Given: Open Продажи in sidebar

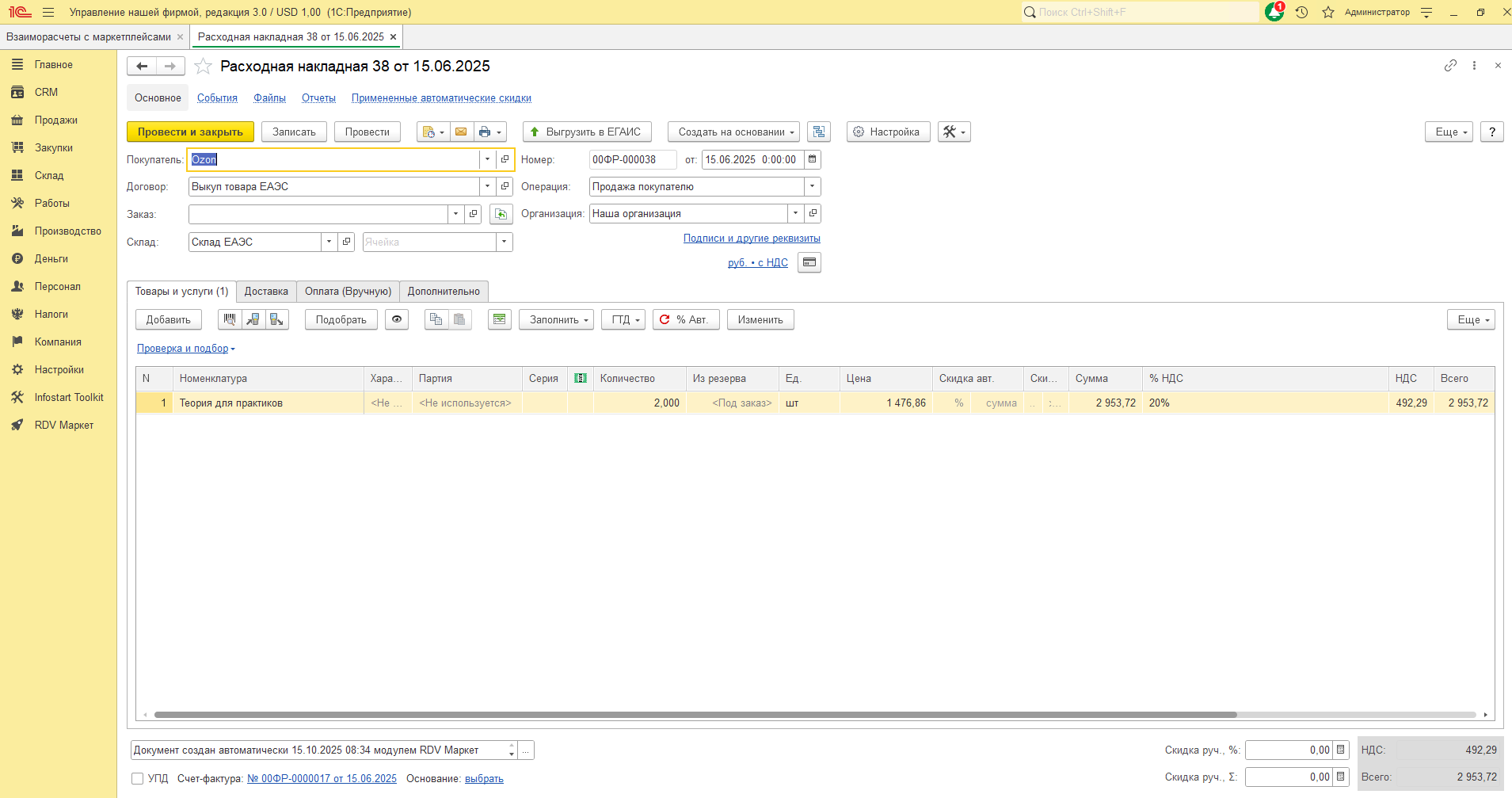Looking at the screenshot, I should [55, 120].
